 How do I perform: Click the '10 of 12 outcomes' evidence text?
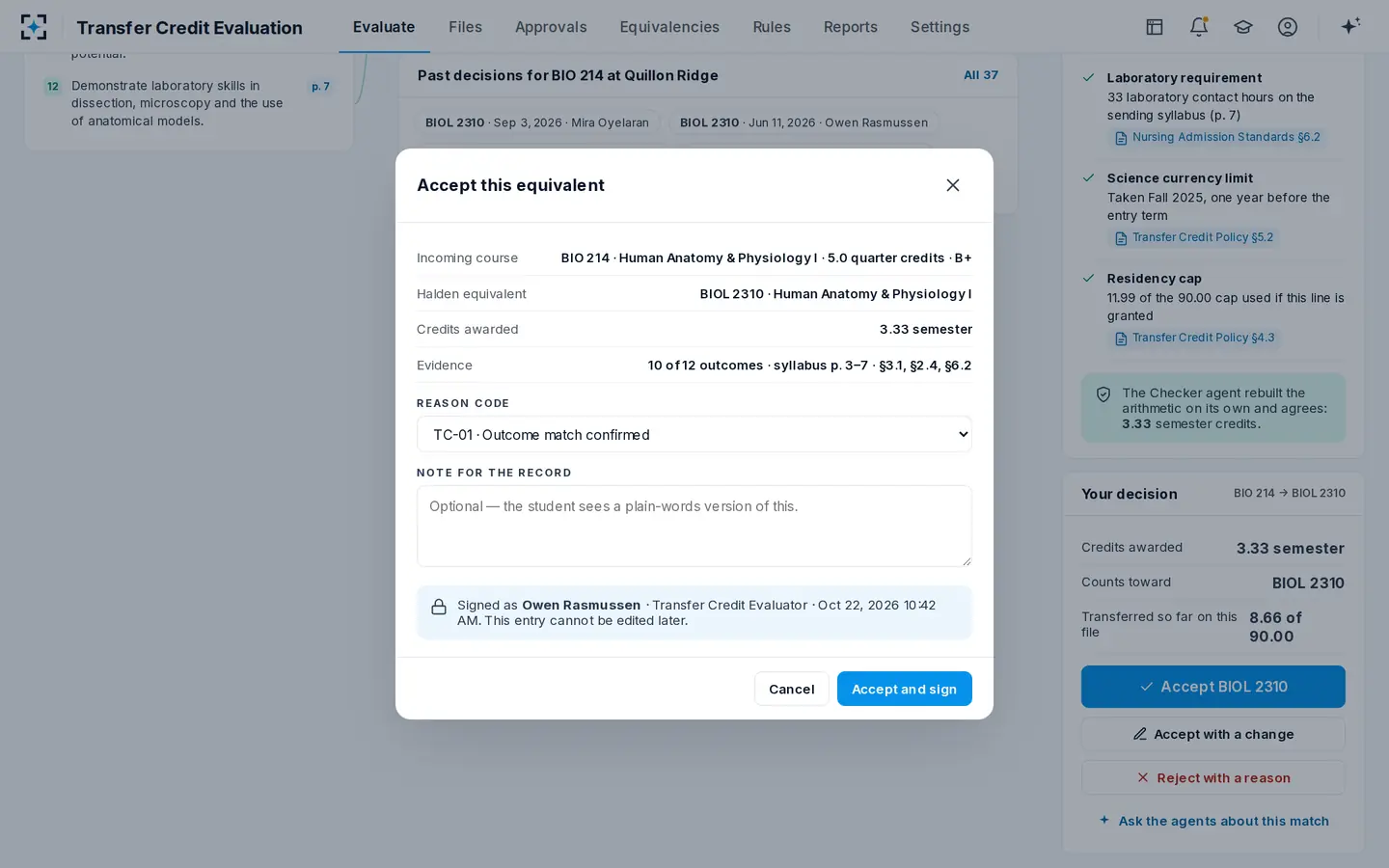[705, 366]
